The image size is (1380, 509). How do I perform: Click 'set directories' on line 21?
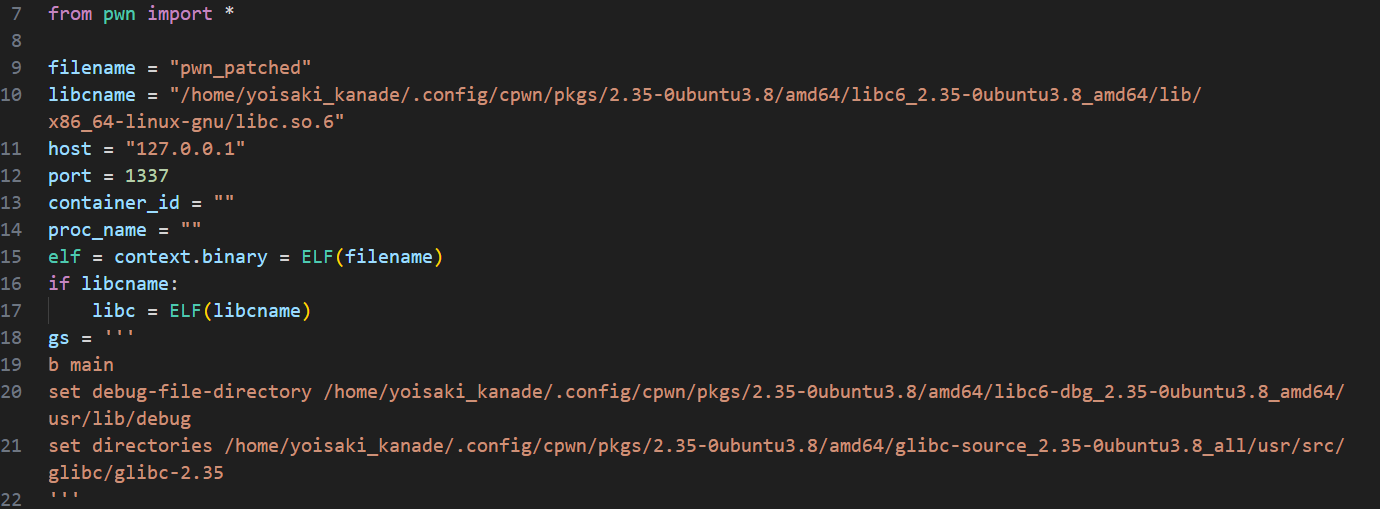click(x=130, y=446)
